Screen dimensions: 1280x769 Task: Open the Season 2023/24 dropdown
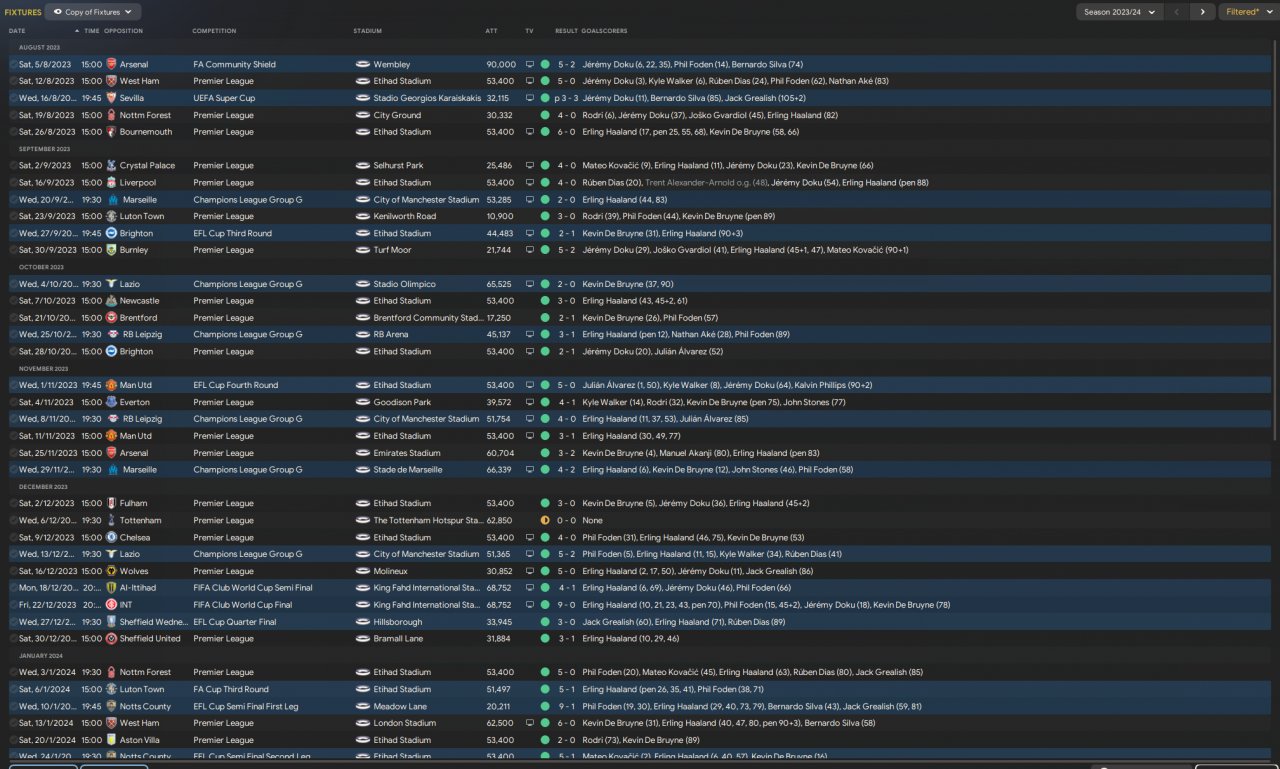[x=1119, y=12]
